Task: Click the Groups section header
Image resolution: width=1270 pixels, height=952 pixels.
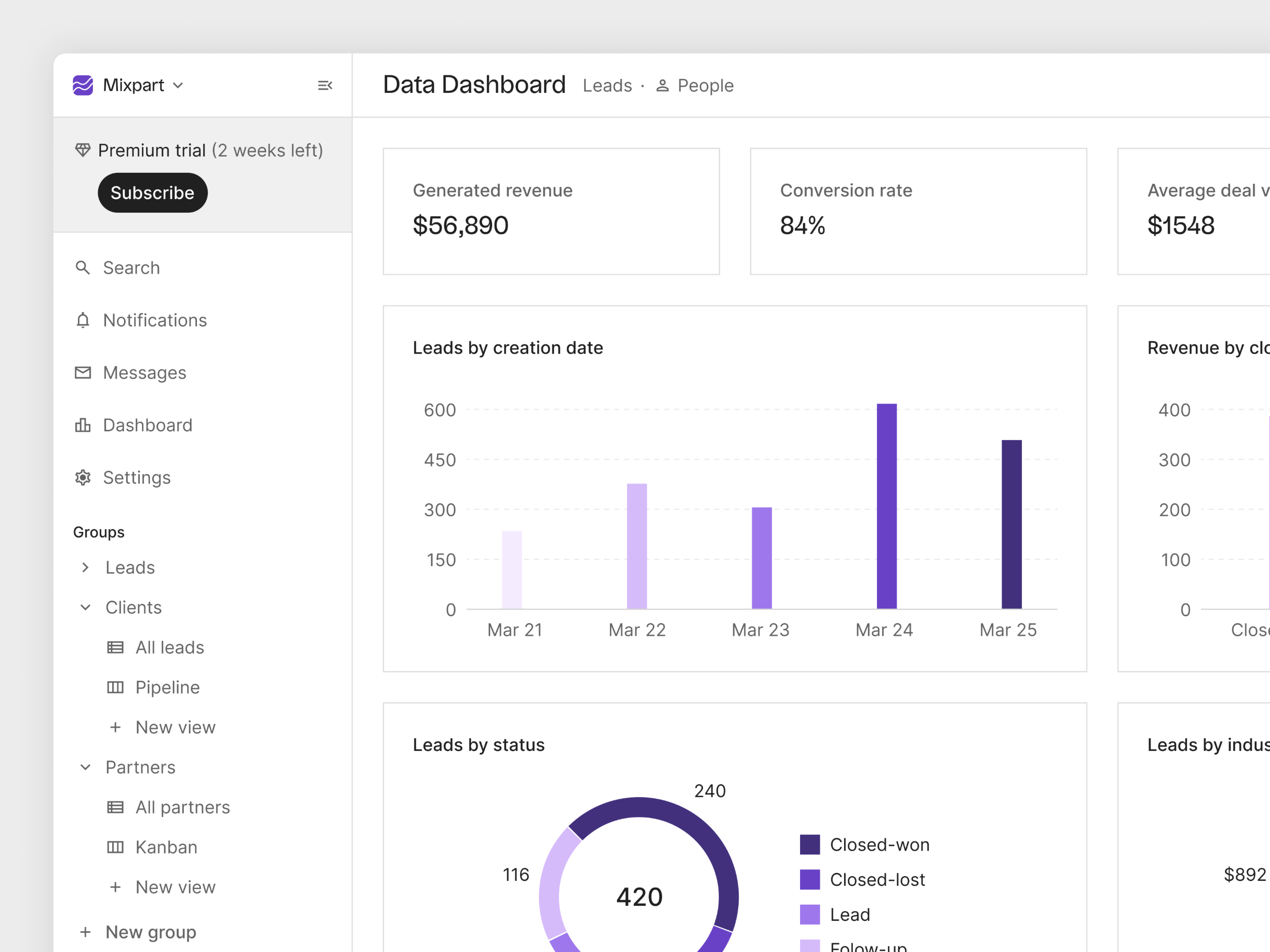Action: [98, 532]
